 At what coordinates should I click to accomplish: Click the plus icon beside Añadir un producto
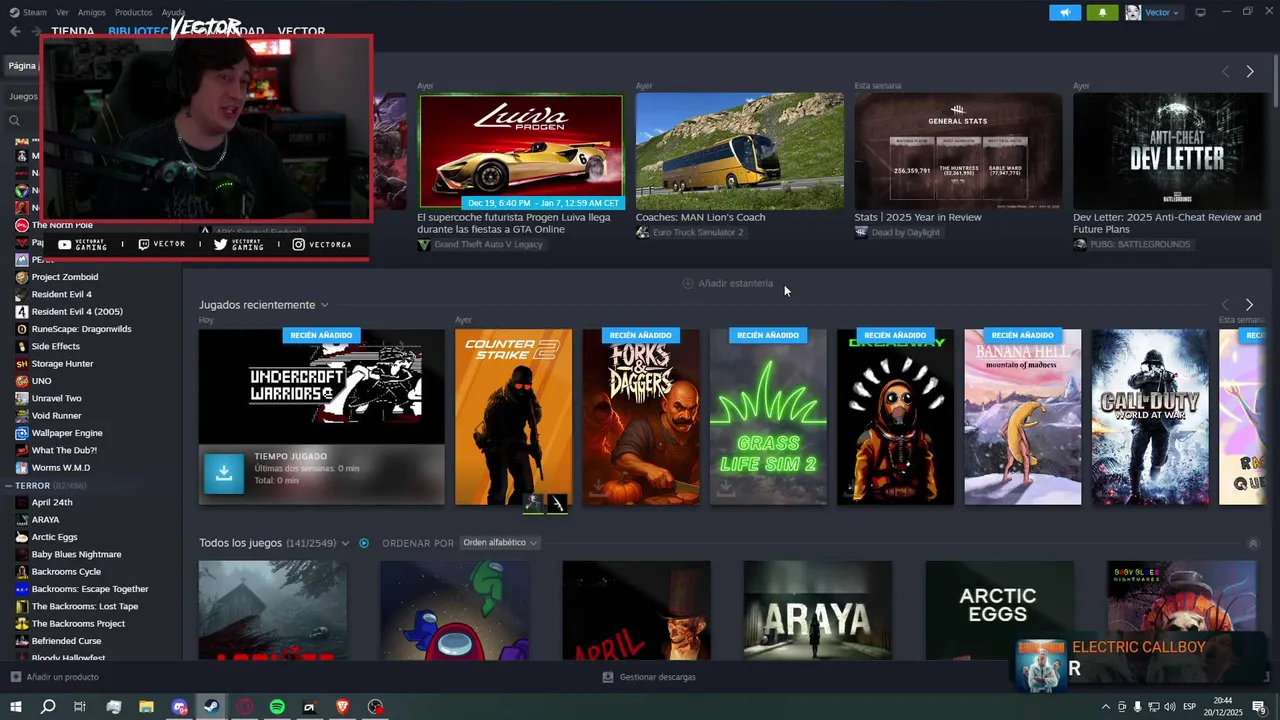(x=15, y=677)
